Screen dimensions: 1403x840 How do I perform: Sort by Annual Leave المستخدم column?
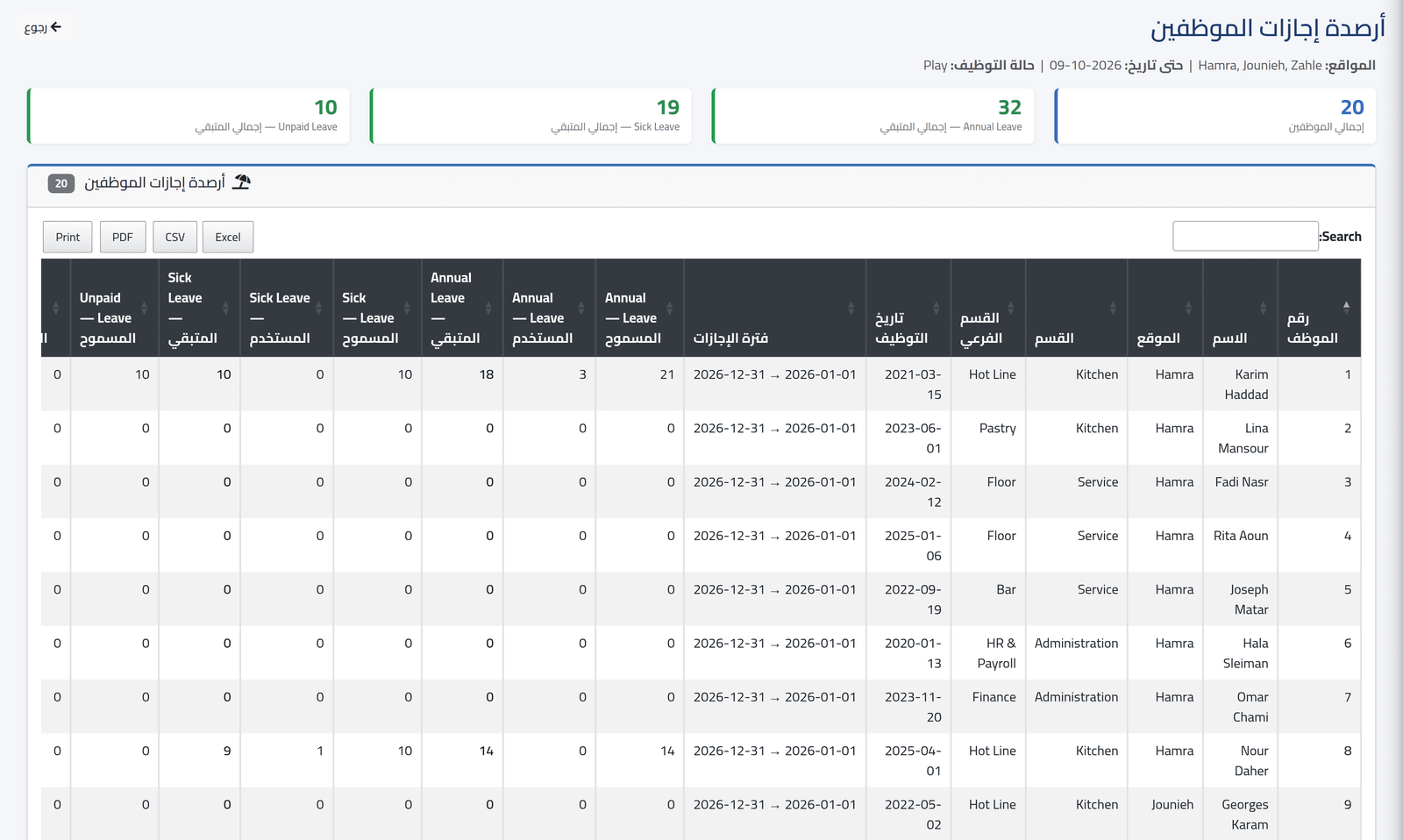click(549, 308)
